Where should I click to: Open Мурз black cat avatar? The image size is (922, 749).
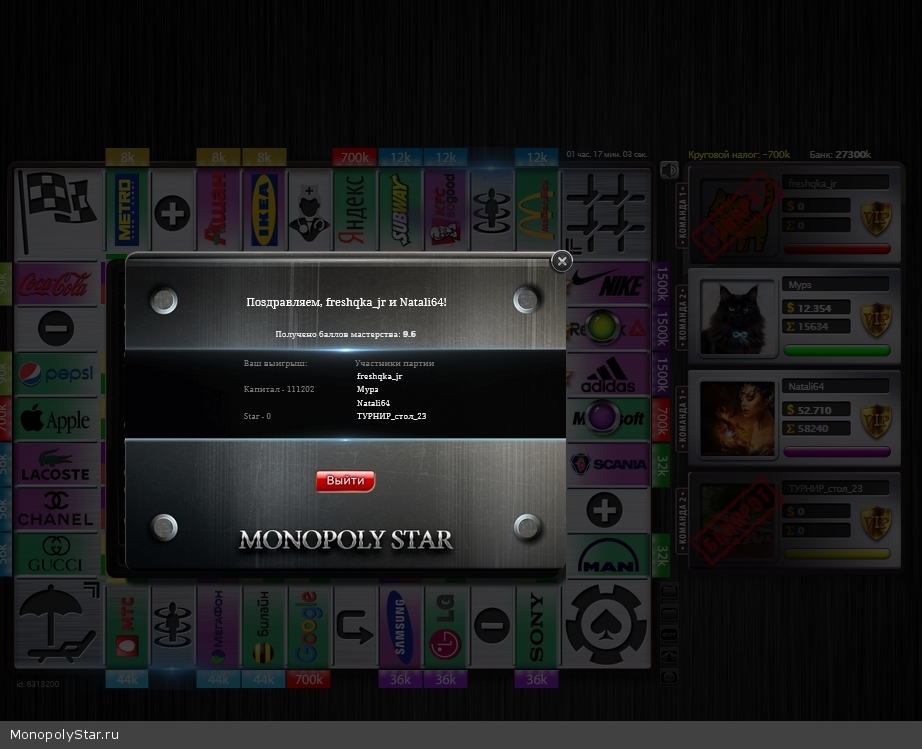[x=738, y=316]
